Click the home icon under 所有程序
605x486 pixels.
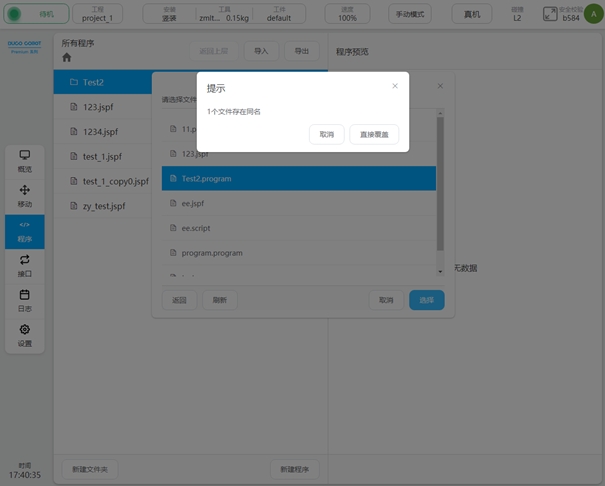(67, 58)
